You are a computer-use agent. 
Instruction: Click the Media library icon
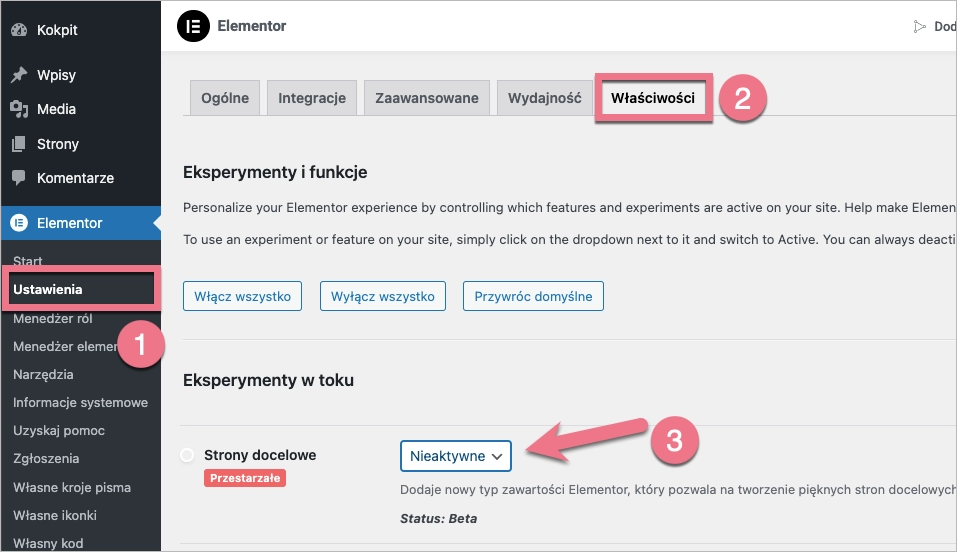click(18, 109)
